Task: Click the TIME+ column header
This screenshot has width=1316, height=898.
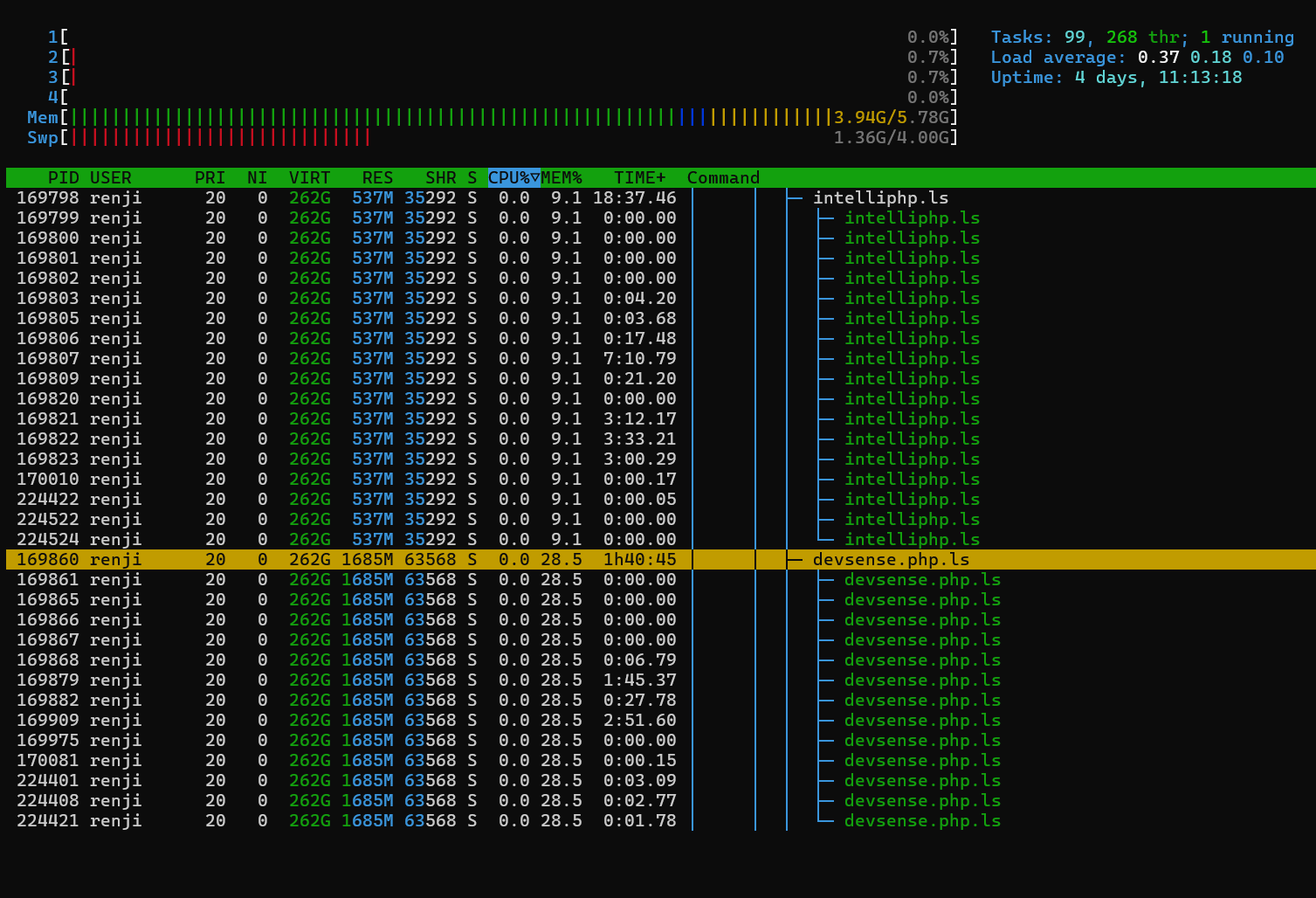Action: pos(639,178)
